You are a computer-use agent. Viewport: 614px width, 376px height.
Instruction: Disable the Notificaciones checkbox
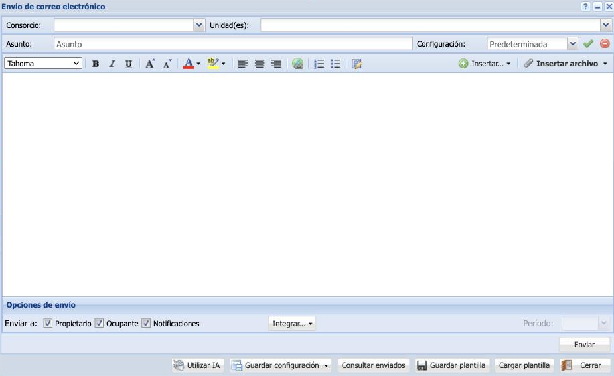146,323
